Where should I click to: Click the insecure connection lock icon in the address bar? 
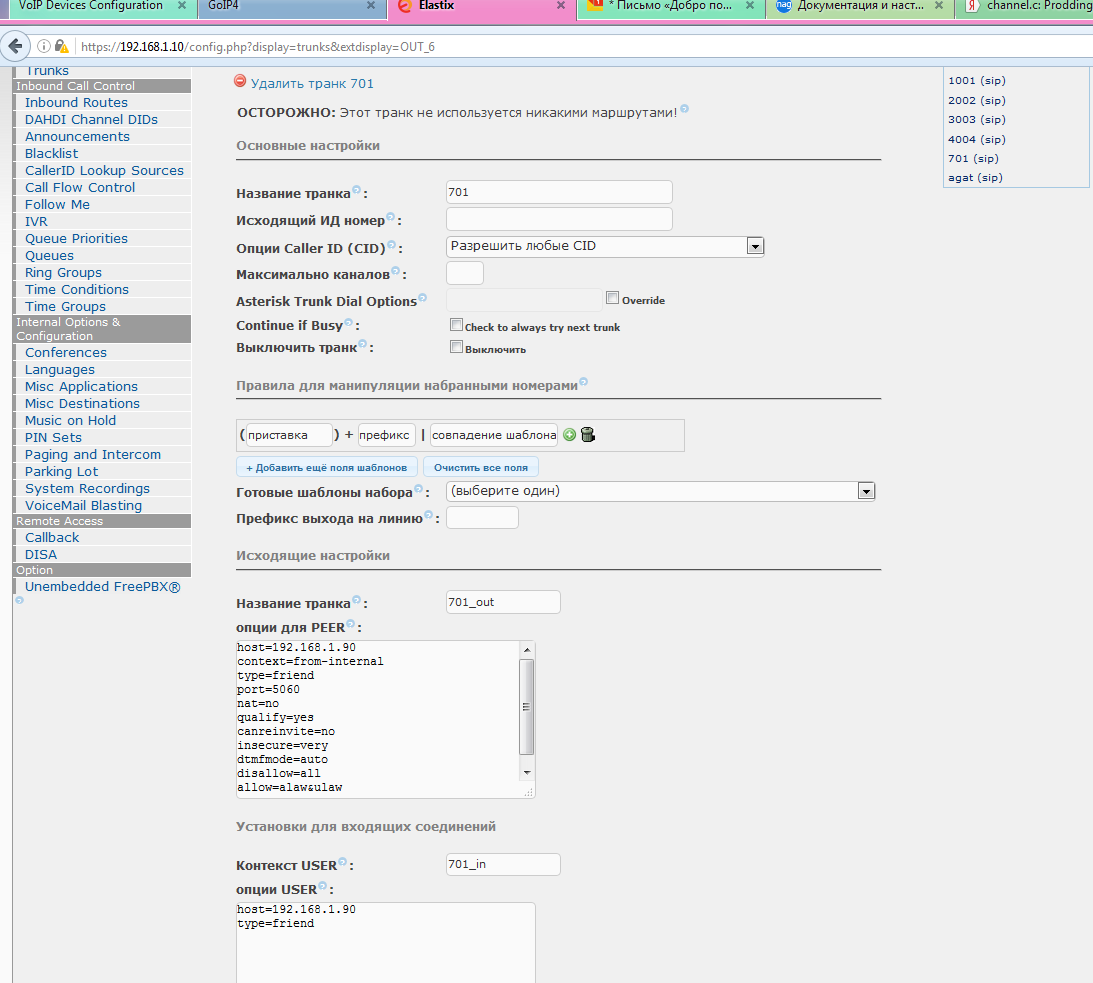click(x=62, y=46)
